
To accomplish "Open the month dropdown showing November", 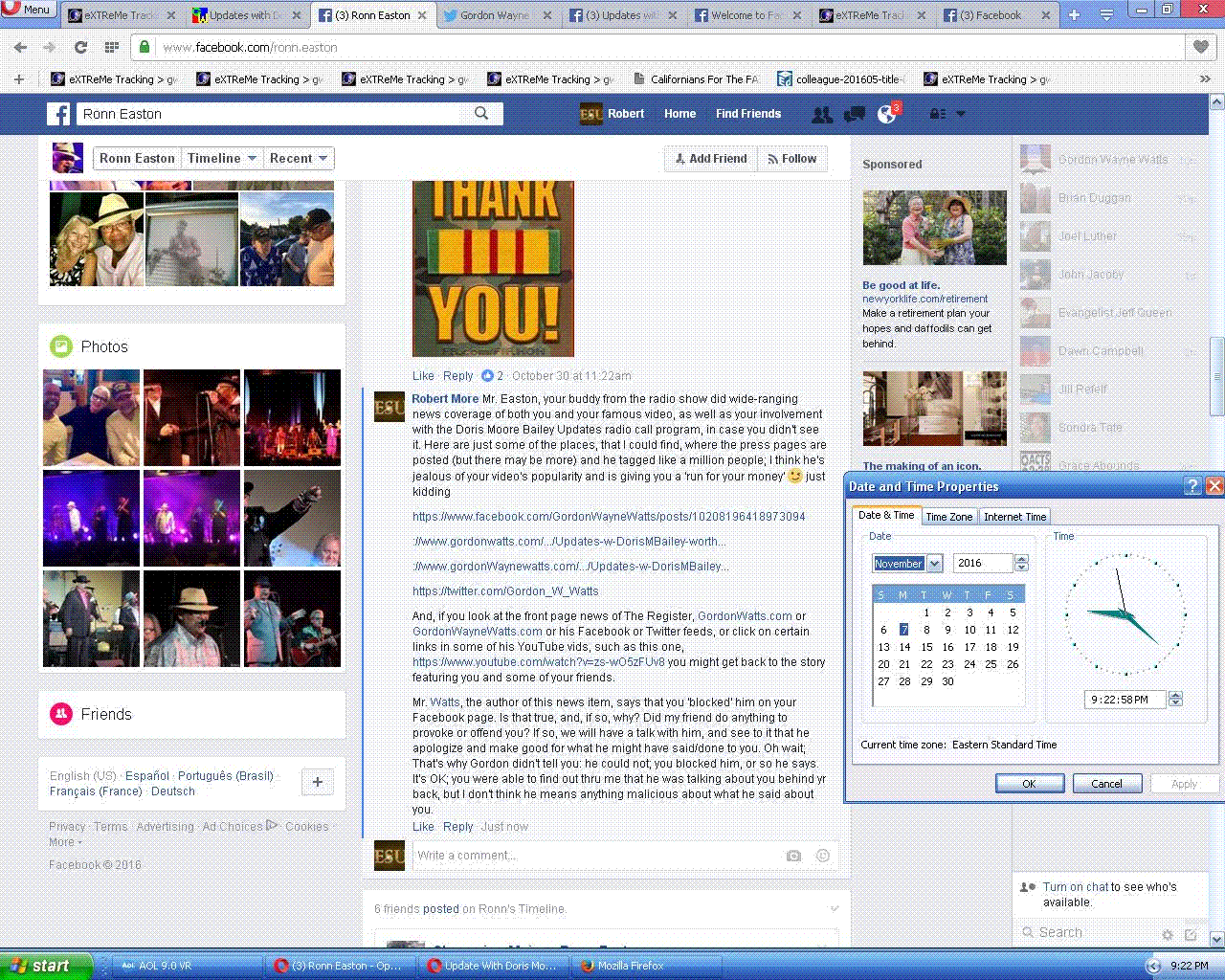I will 934,564.
